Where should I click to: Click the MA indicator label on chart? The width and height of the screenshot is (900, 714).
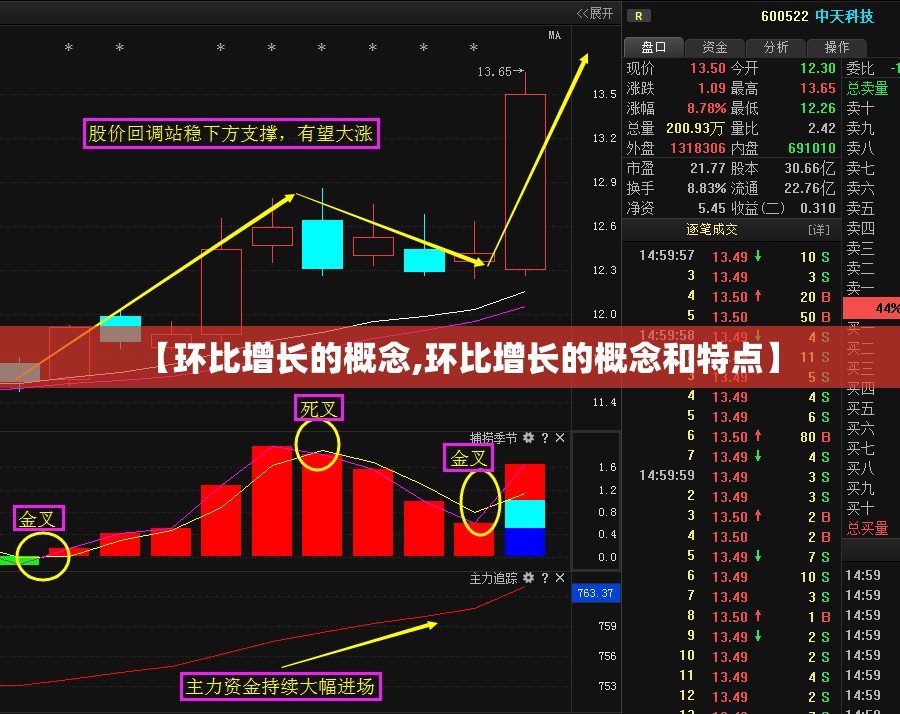tap(554, 36)
